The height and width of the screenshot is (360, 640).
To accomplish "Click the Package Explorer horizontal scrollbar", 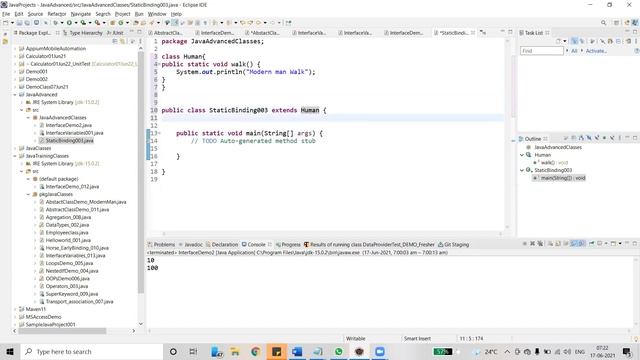I will tap(62, 331).
